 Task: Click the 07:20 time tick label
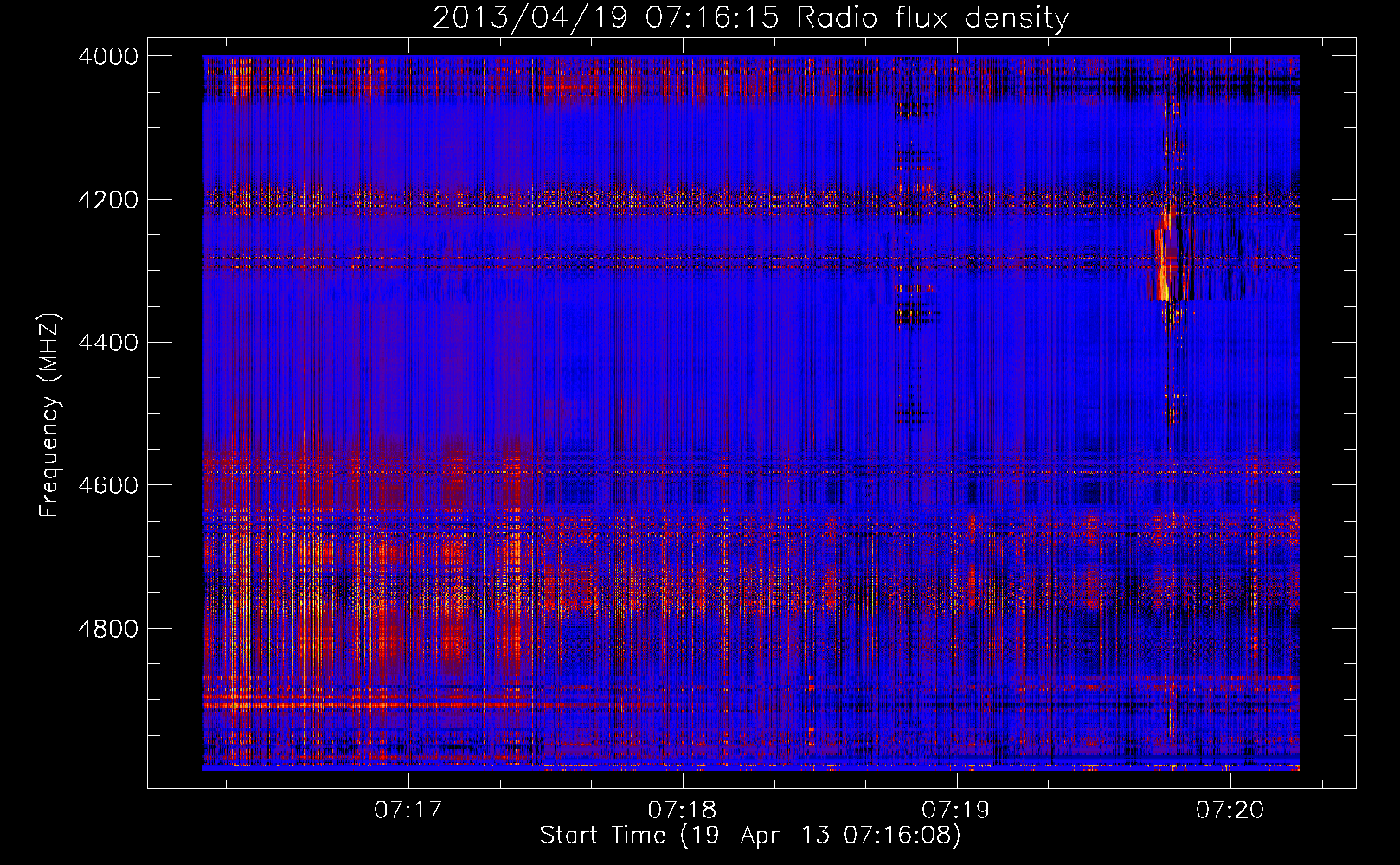coord(1230,810)
